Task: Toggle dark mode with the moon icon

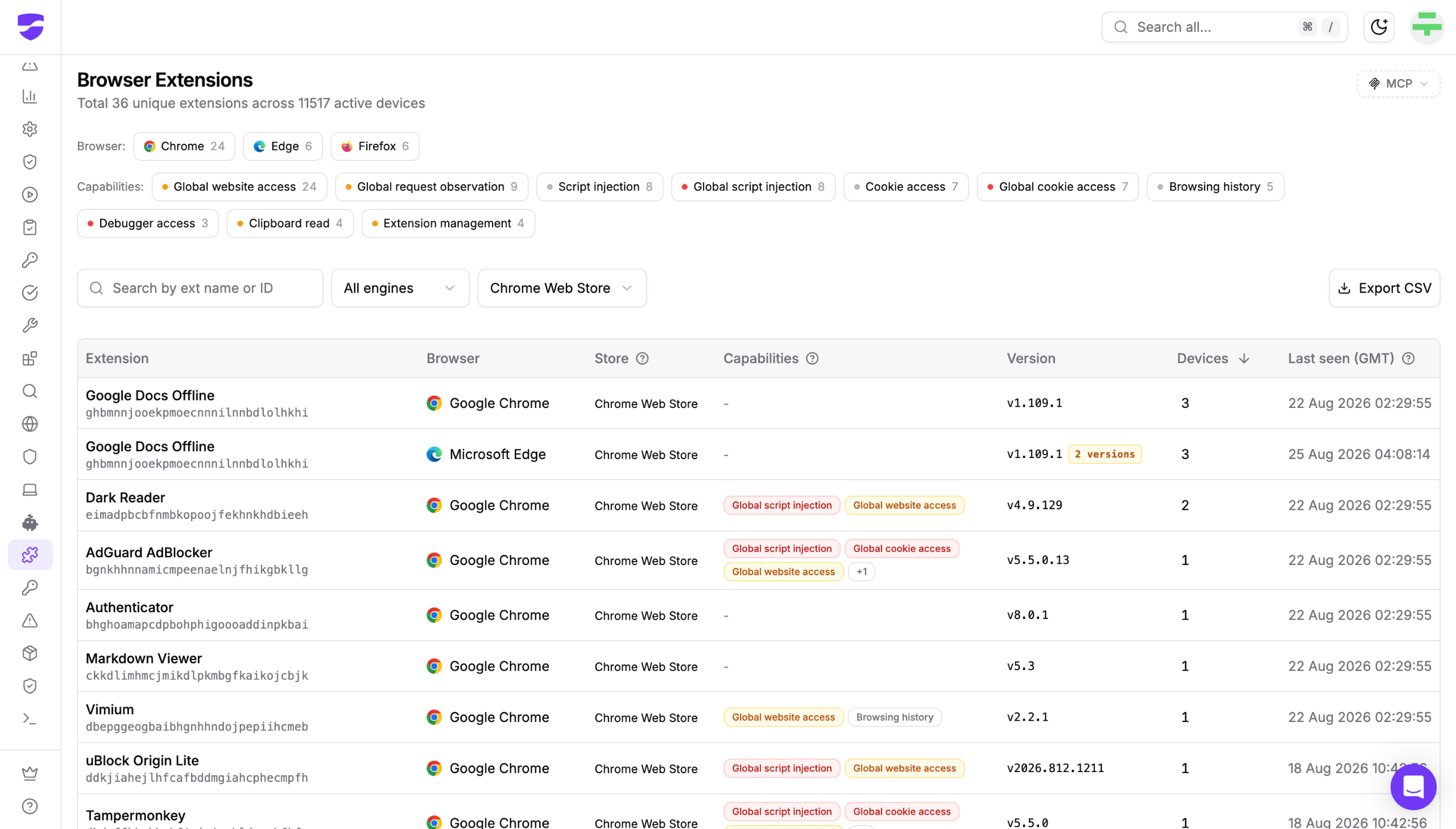Action: 1379,27
